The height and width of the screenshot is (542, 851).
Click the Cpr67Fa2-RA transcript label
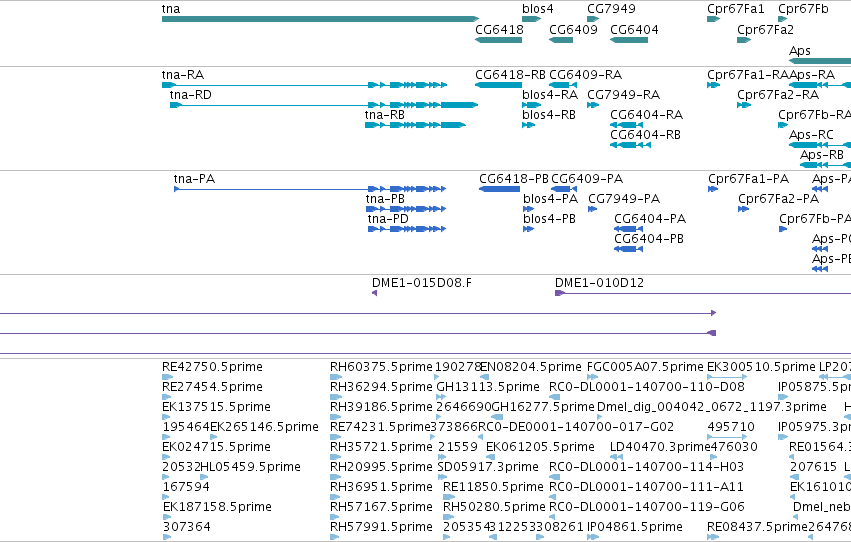[x=778, y=95]
